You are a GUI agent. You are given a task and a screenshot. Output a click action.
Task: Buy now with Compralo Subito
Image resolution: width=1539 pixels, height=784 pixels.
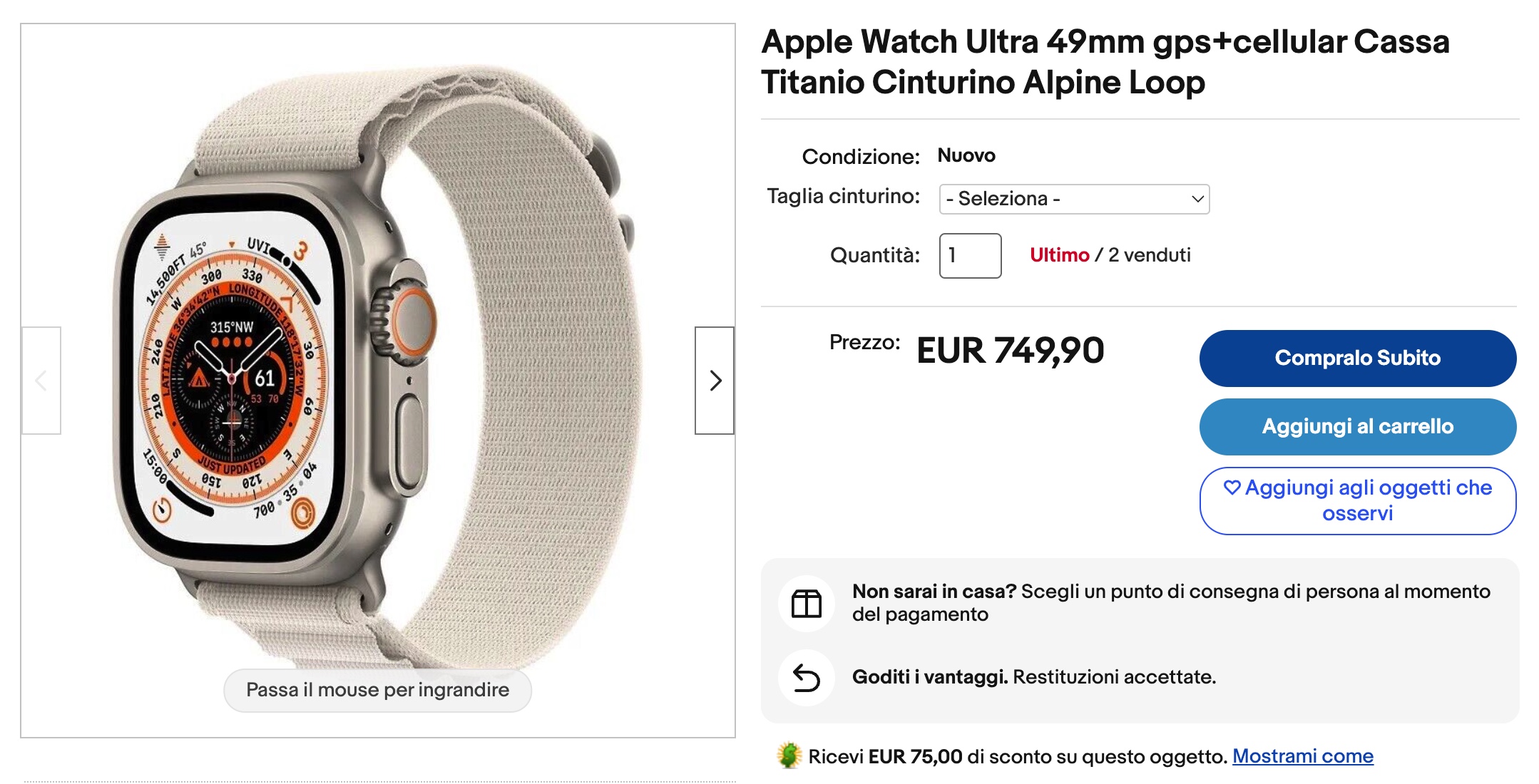(1357, 358)
